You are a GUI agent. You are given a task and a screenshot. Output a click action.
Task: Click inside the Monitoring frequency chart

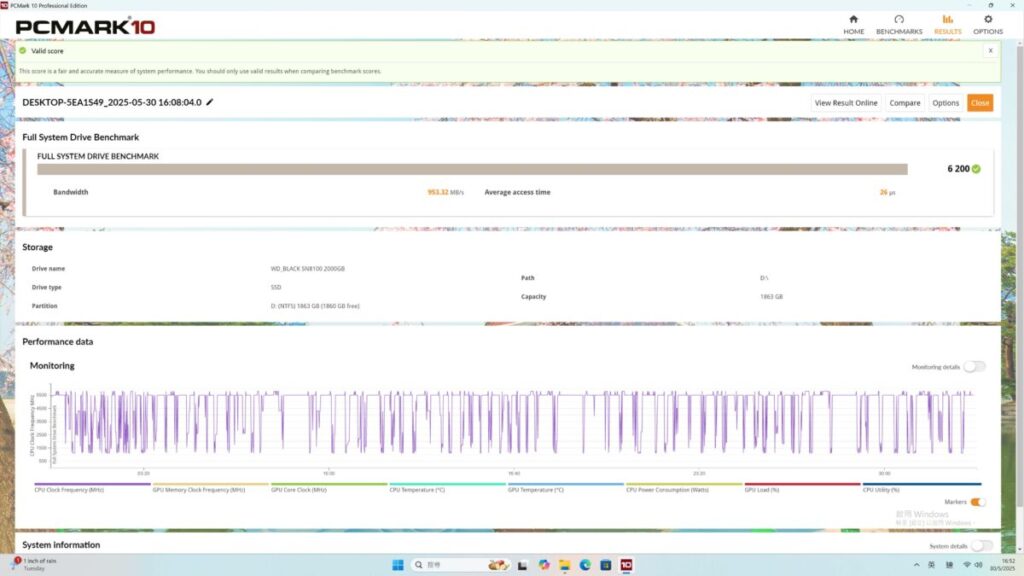coord(515,424)
